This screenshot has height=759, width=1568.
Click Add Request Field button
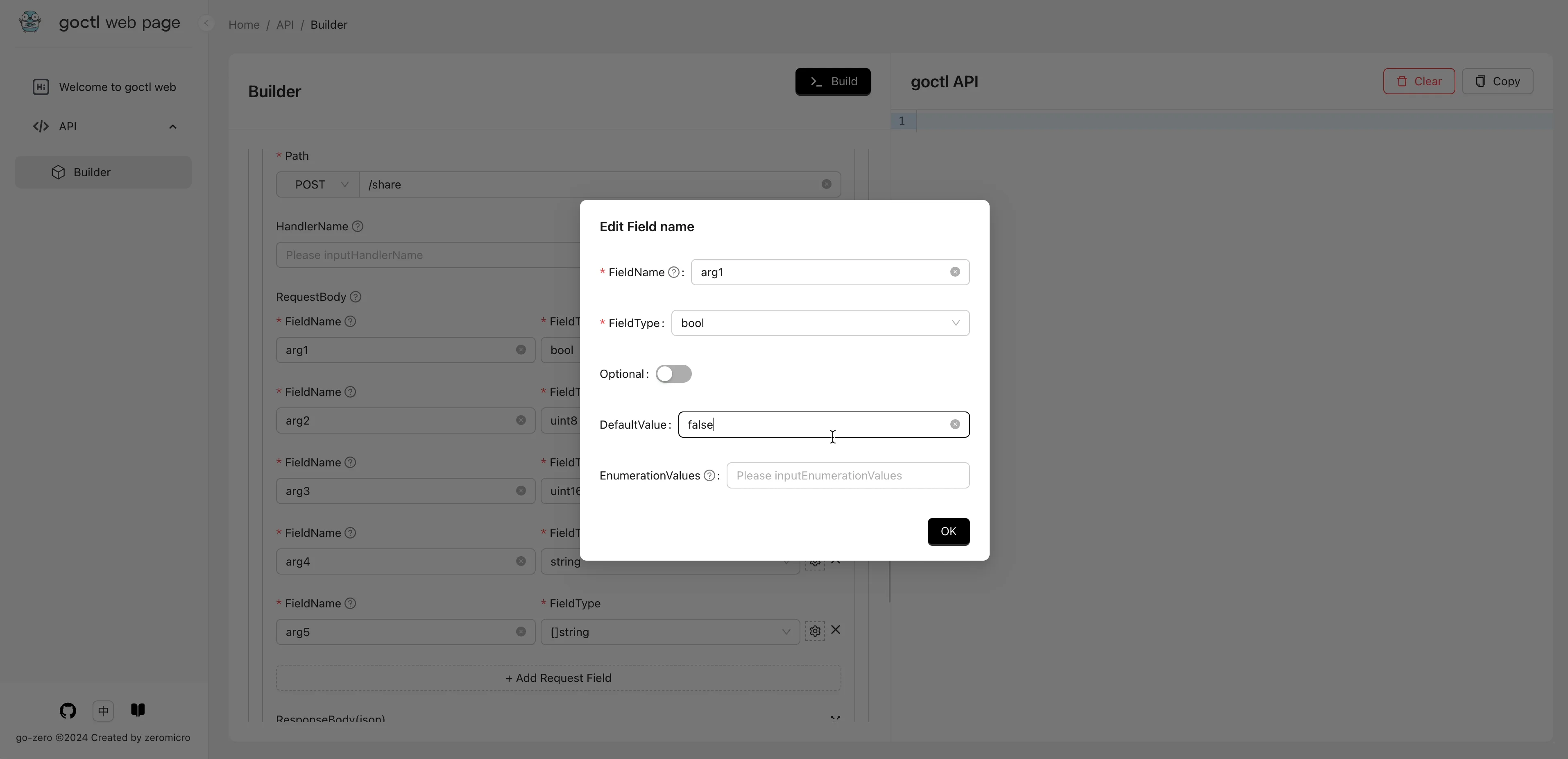click(x=558, y=678)
